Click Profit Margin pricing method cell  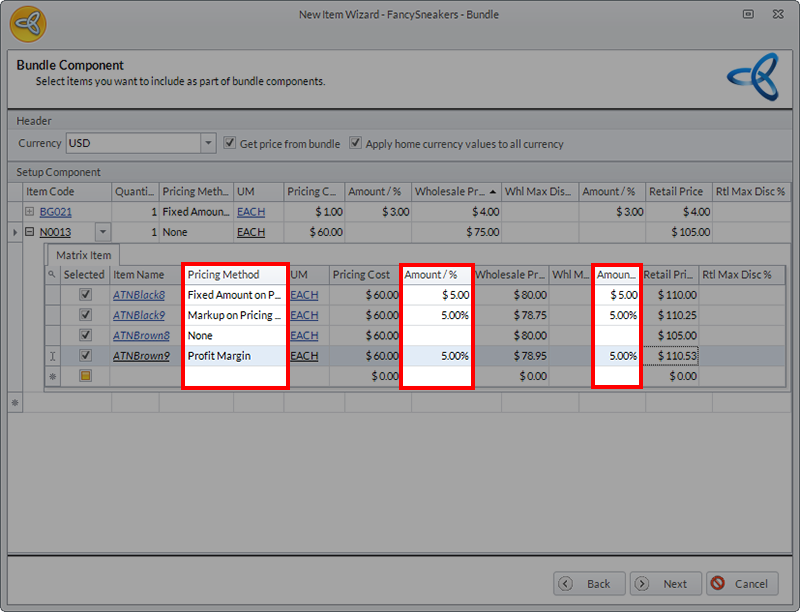click(x=234, y=355)
